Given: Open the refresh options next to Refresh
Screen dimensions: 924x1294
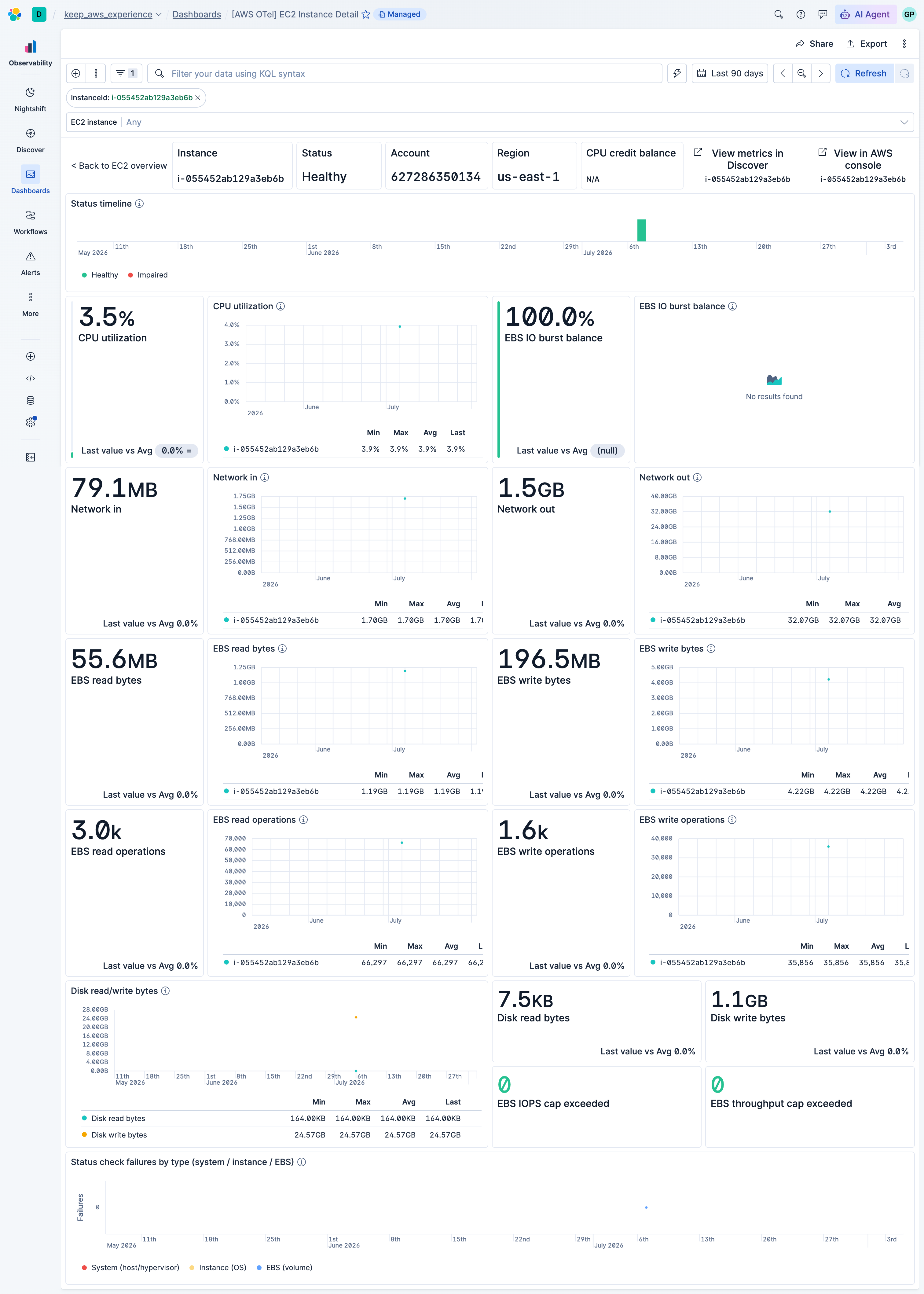Looking at the screenshot, I should click(904, 73).
